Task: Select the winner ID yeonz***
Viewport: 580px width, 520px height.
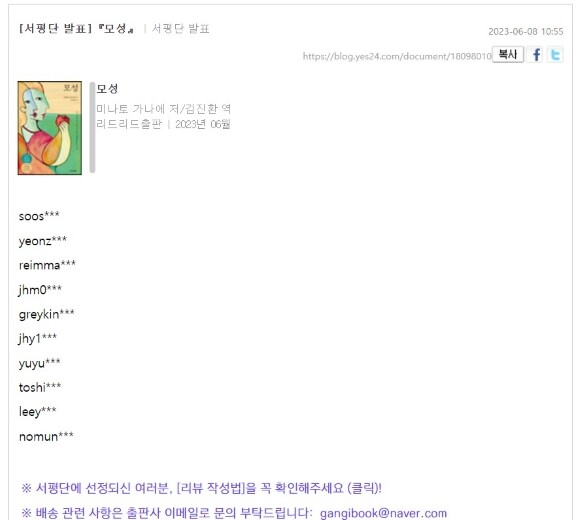Action: click(x=43, y=241)
